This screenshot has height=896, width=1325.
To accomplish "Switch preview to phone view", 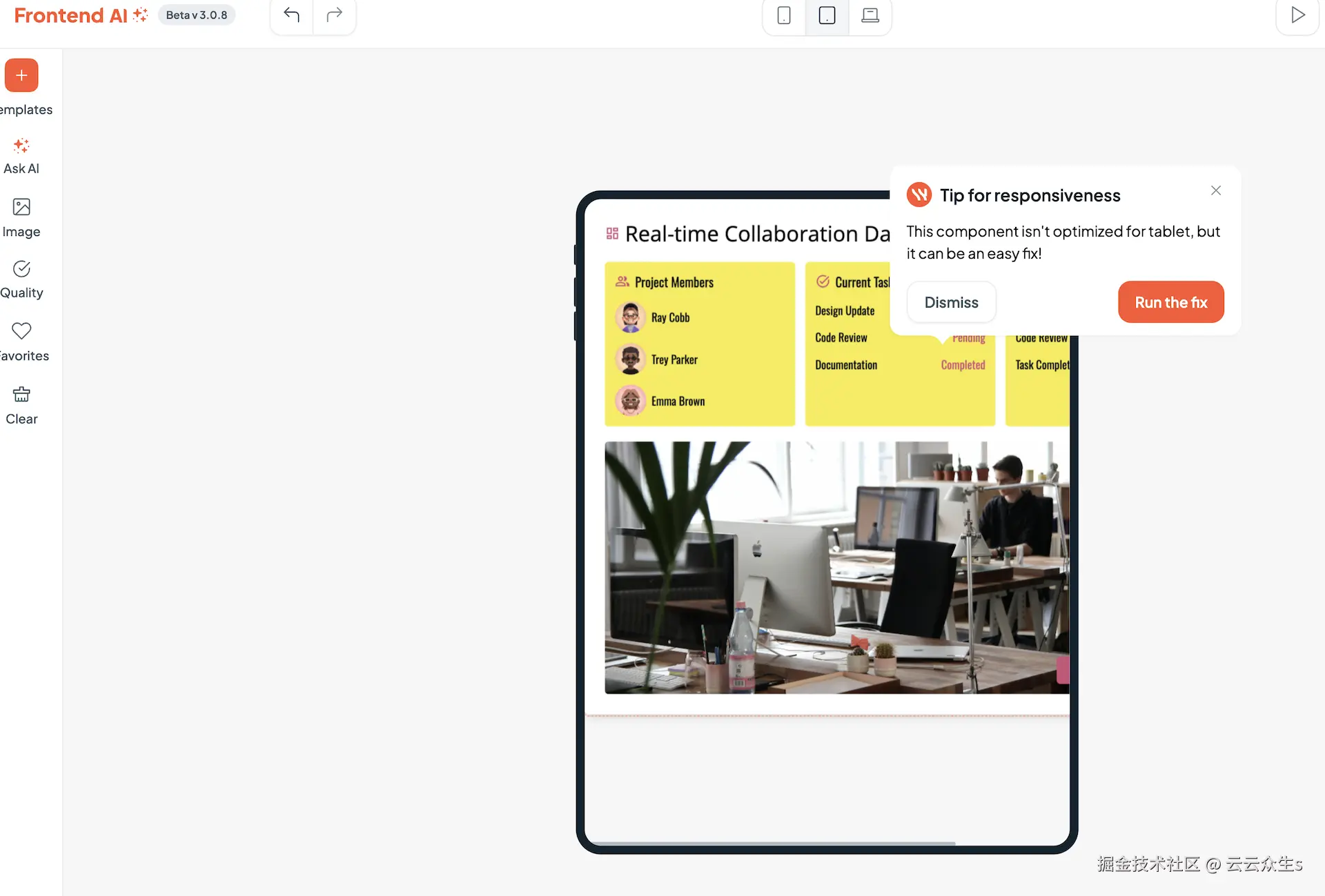I will (783, 17).
